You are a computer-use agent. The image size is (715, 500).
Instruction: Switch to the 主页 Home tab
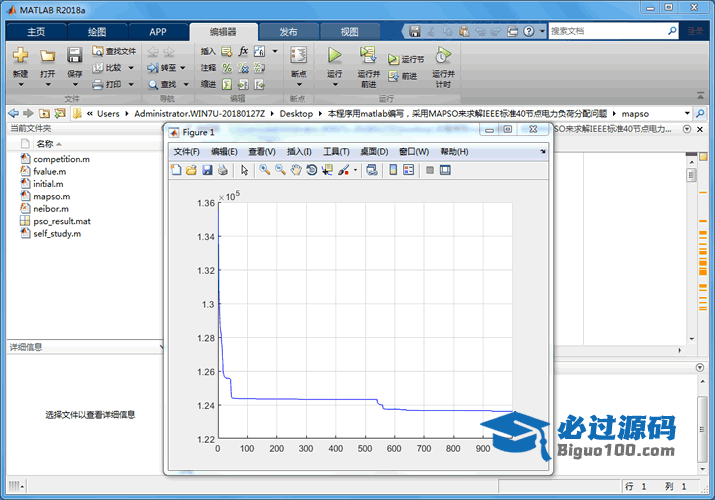36,32
